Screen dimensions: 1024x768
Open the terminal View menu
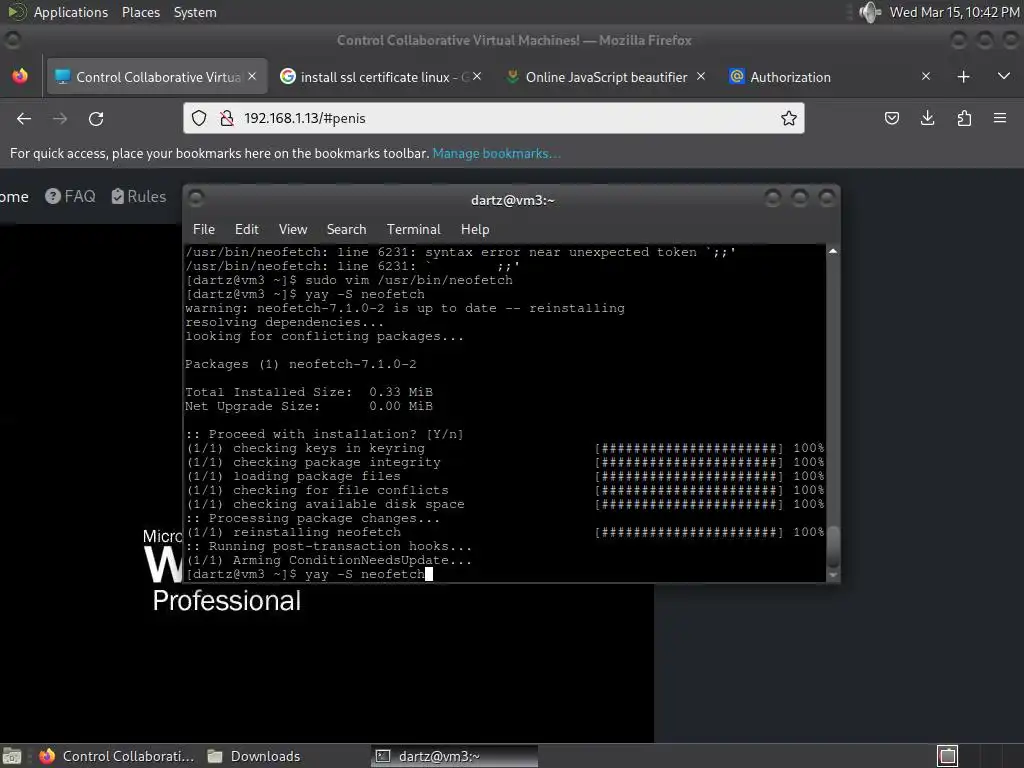point(293,229)
